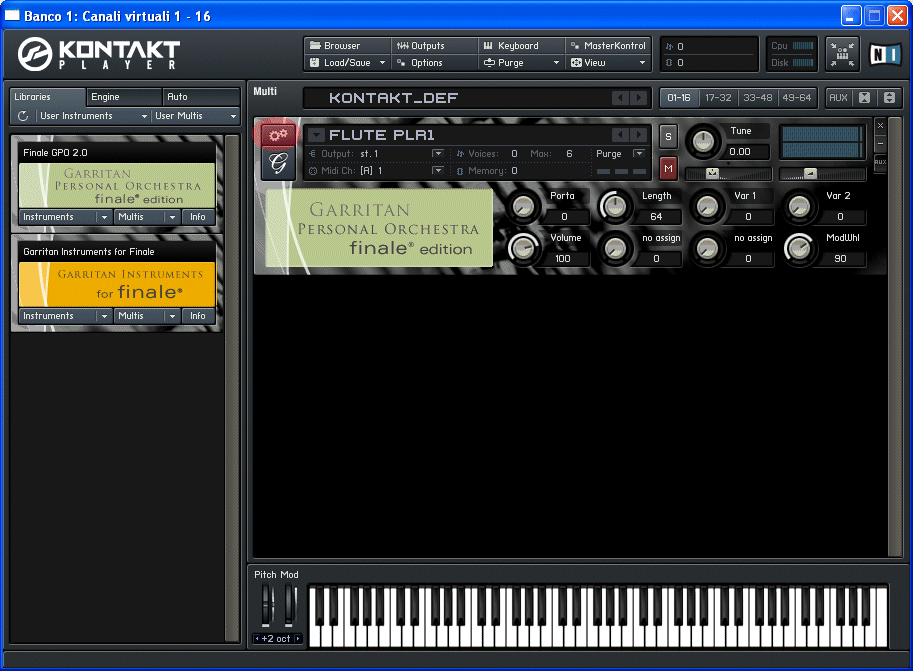This screenshot has width=913, height=671.
Task: Mute the FLUTE PLR1 instrument
Action: pos(668,166)
